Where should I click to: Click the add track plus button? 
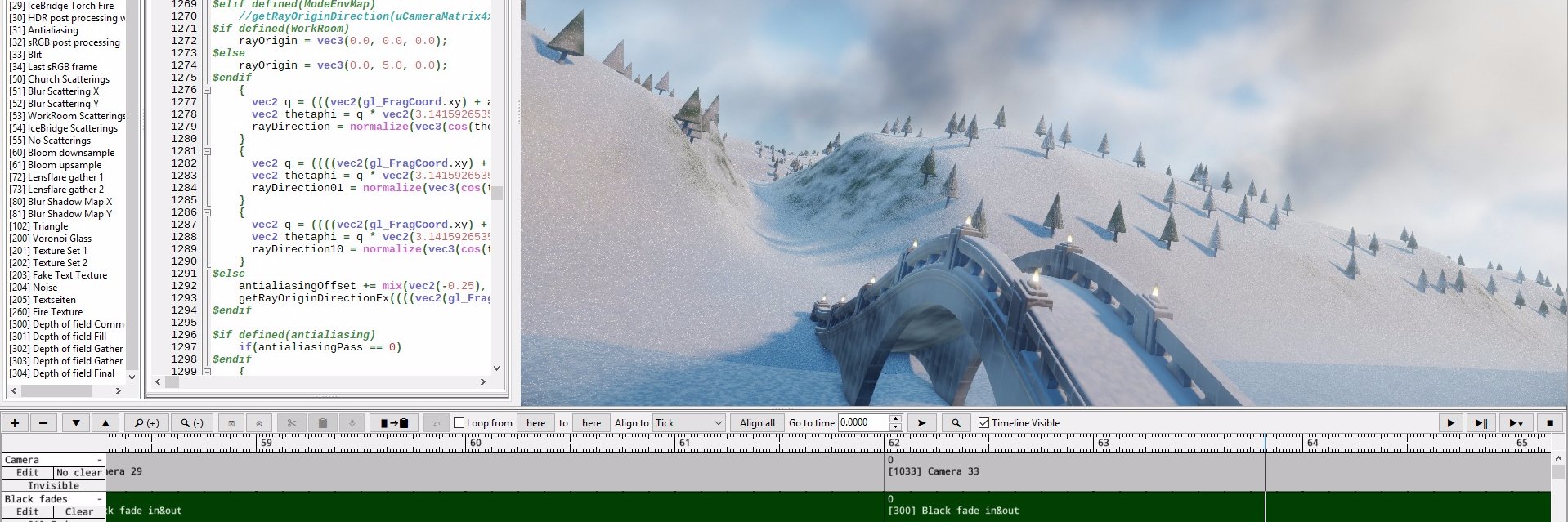15,423
